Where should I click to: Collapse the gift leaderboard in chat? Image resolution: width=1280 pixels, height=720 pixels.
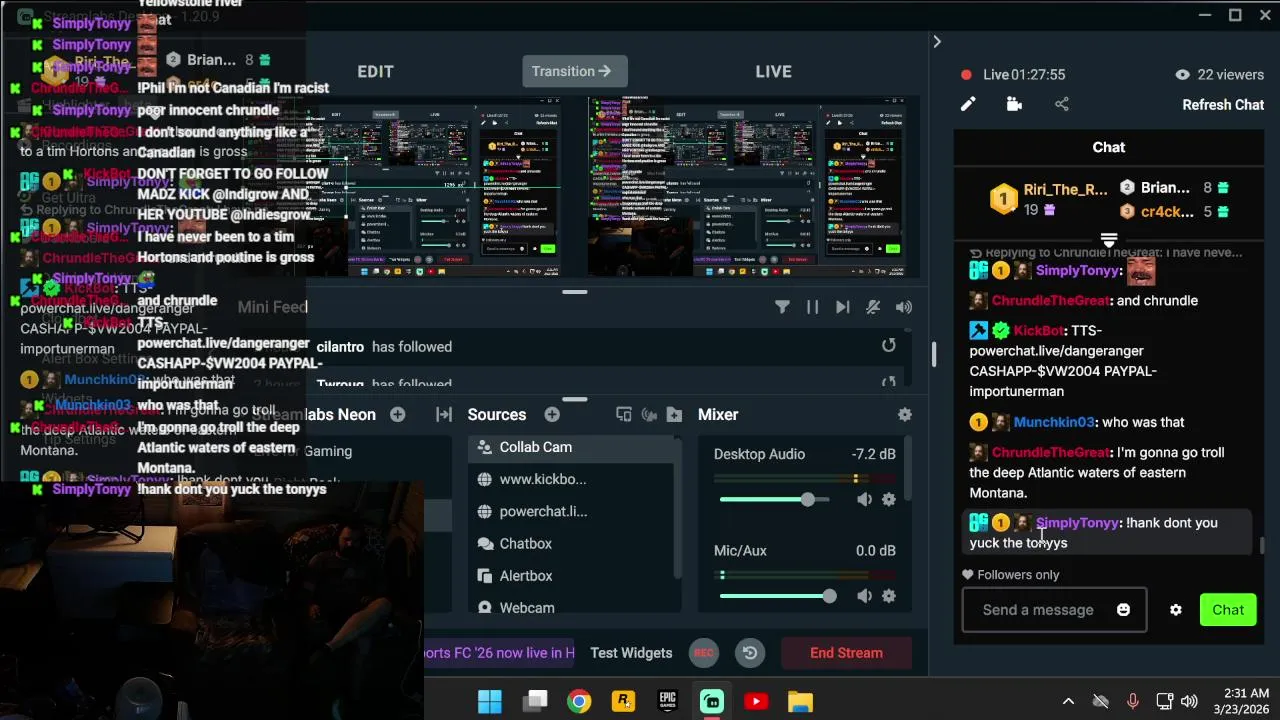tap(1108, 240)
